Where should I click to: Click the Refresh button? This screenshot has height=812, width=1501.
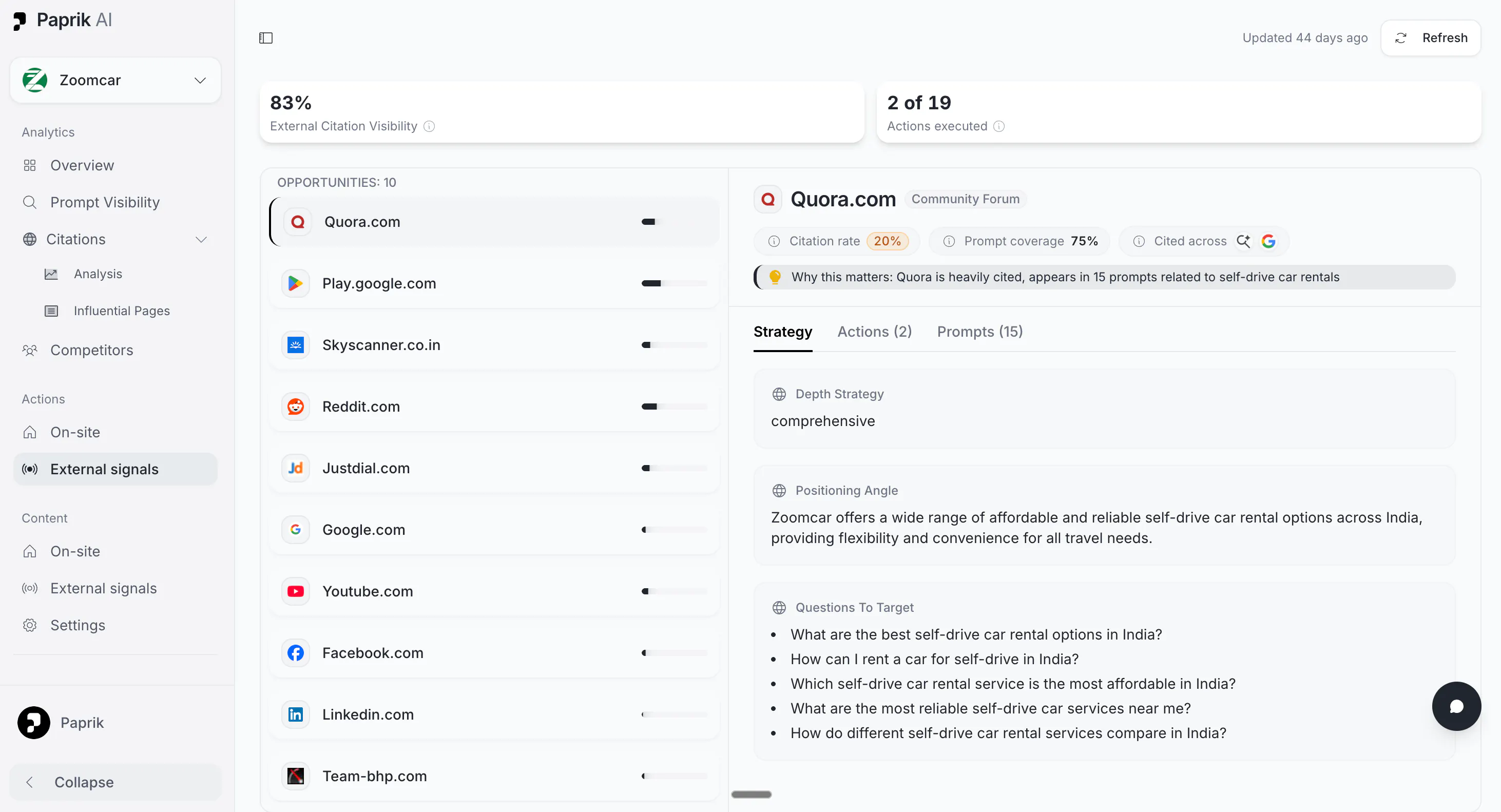(1431, 38)
